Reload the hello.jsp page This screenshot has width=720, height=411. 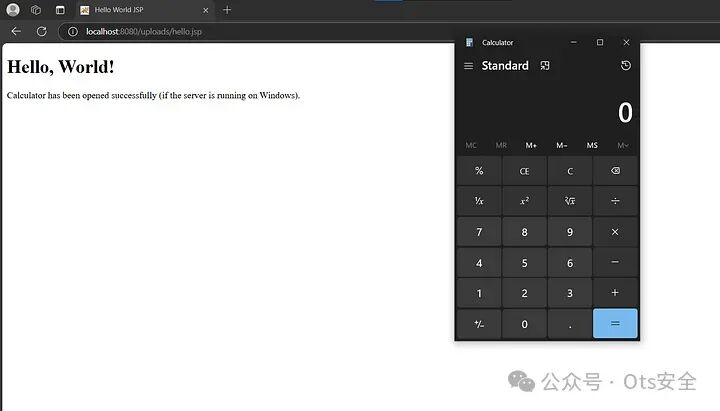coord(41,31)
